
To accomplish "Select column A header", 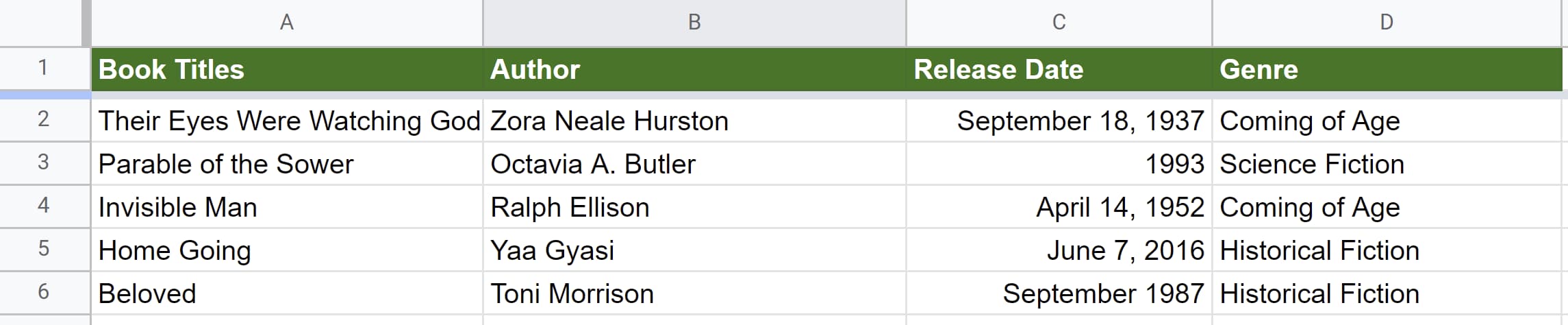I will tap(286, 23).
